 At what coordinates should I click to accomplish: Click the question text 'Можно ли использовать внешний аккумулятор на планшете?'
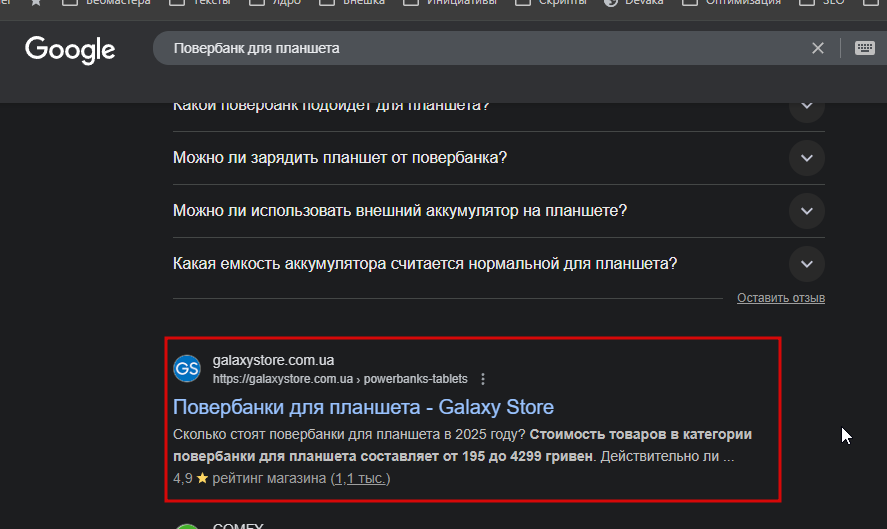400,210
